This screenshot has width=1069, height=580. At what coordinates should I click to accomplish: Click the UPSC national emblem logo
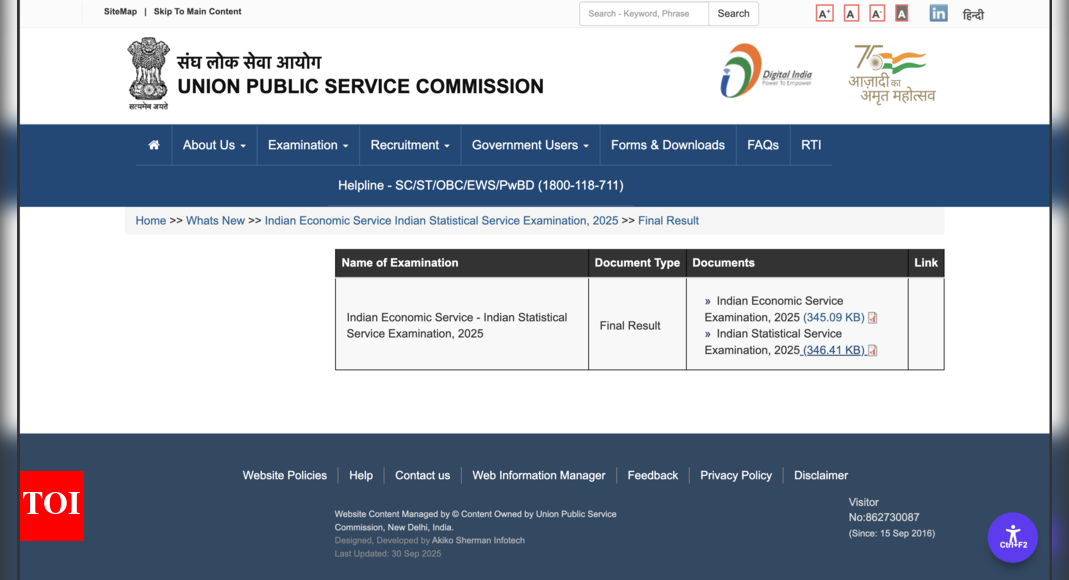pos(148,72)
